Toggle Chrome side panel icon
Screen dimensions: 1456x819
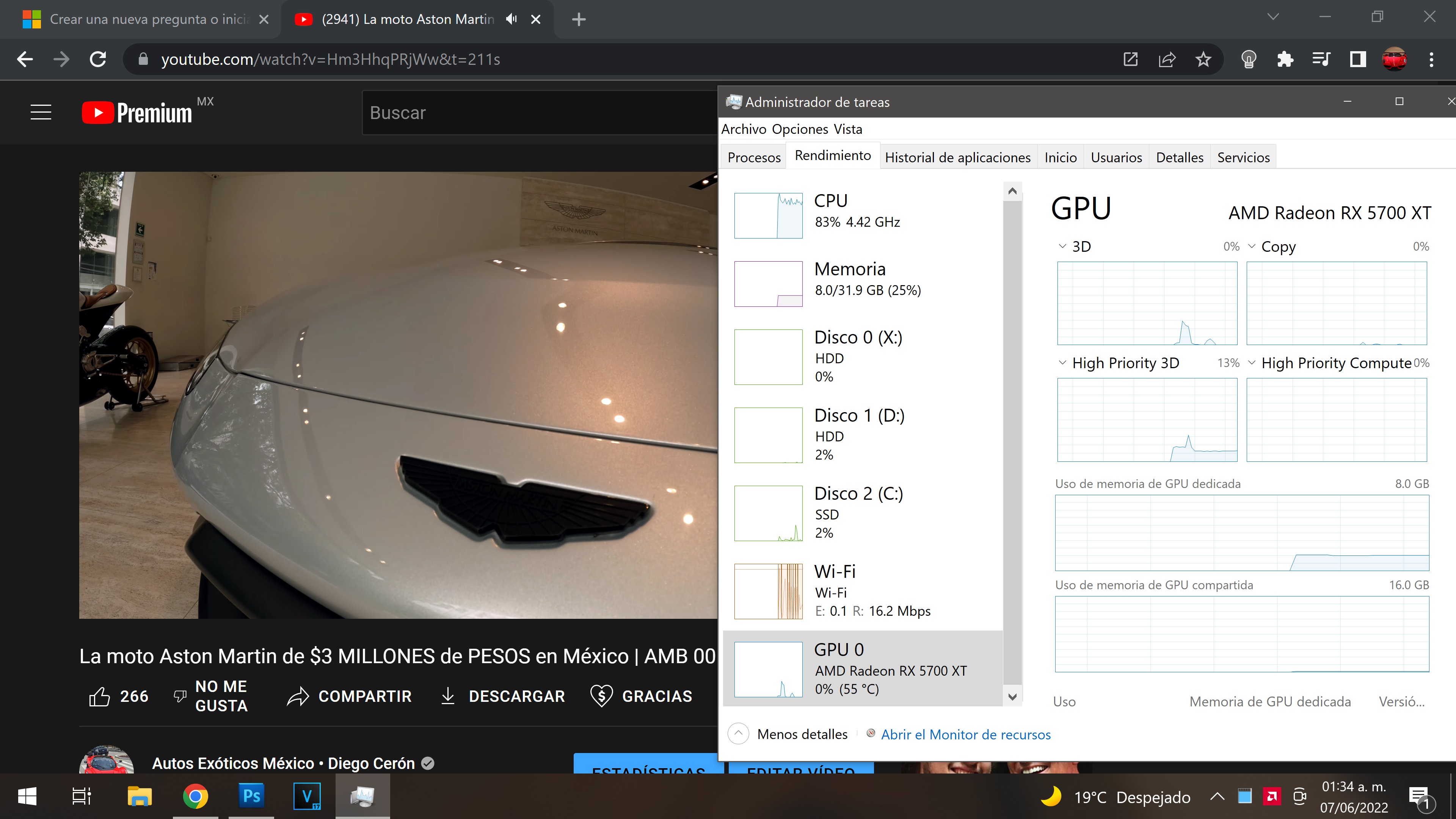(x=1358, y=60)
